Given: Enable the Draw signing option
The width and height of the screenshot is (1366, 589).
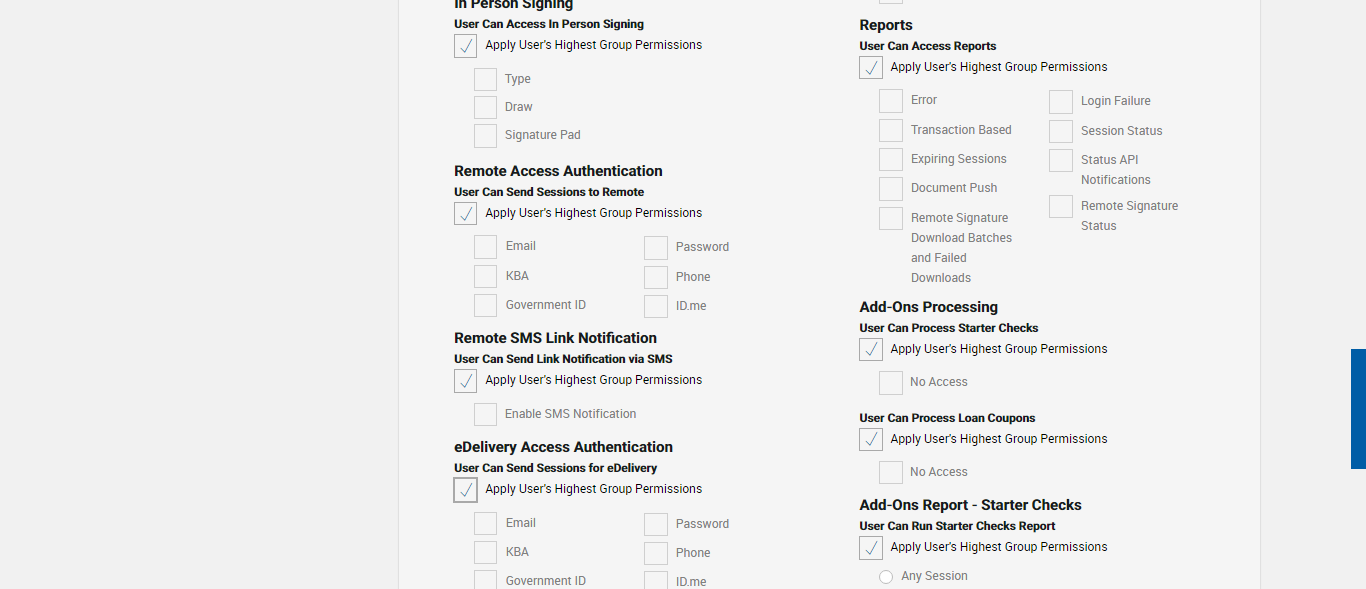Looking at the screenshot, I should [485, 108].
